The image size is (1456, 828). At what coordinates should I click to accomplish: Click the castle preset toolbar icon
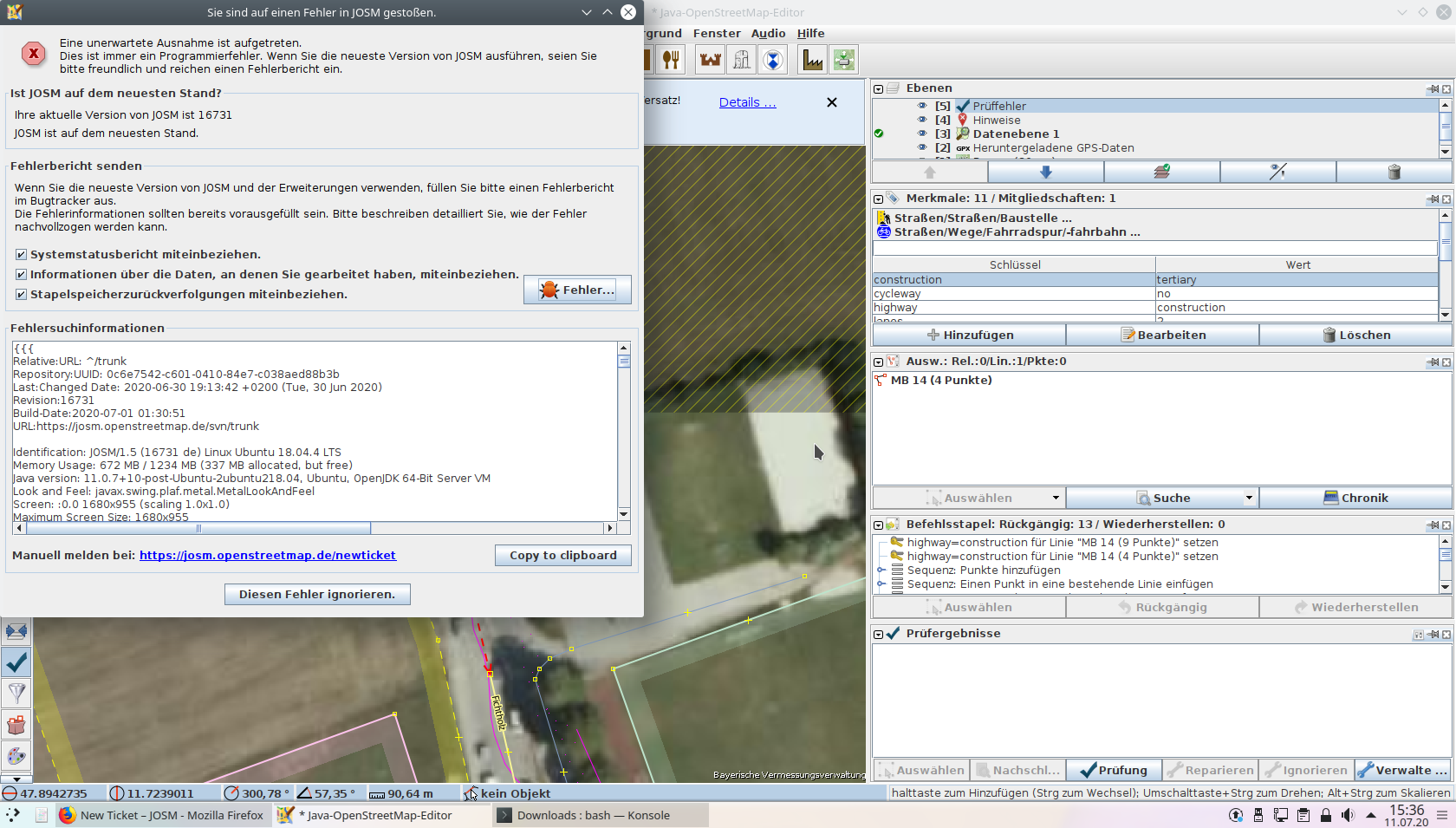pos(711,60)
